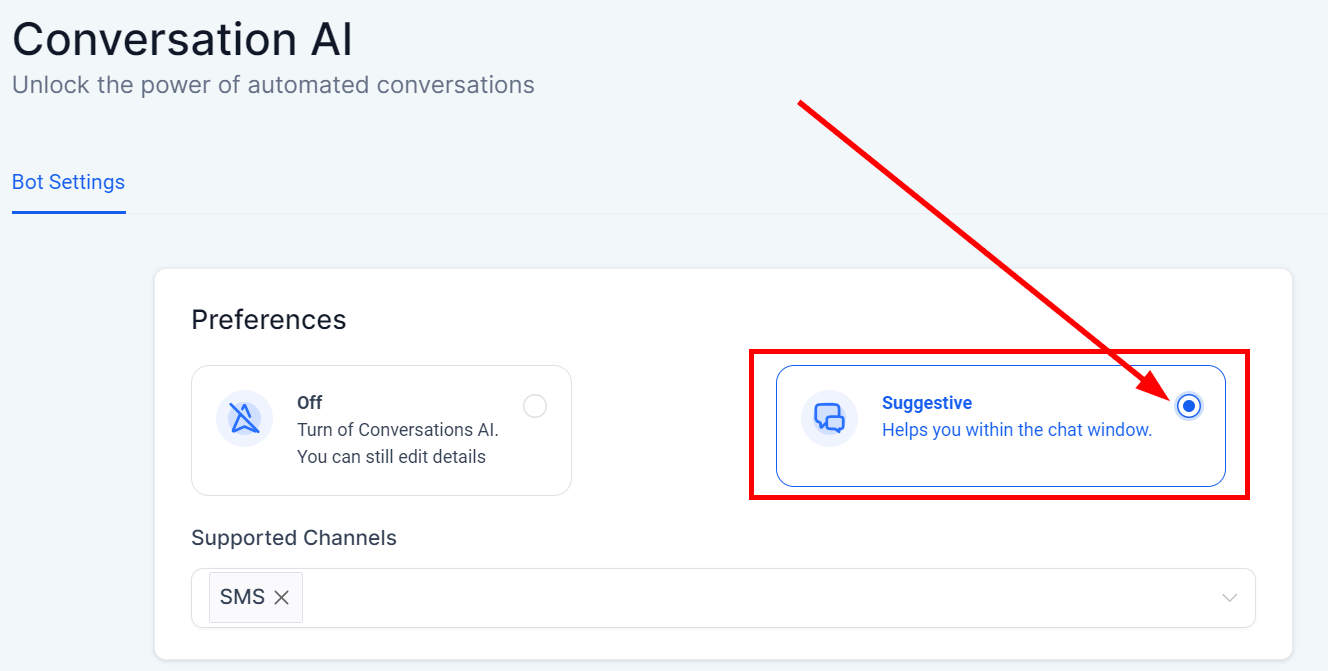
Task: Click "Helps you within the chat window" text
Action: pyautogui.click(x=1017, y=430)
